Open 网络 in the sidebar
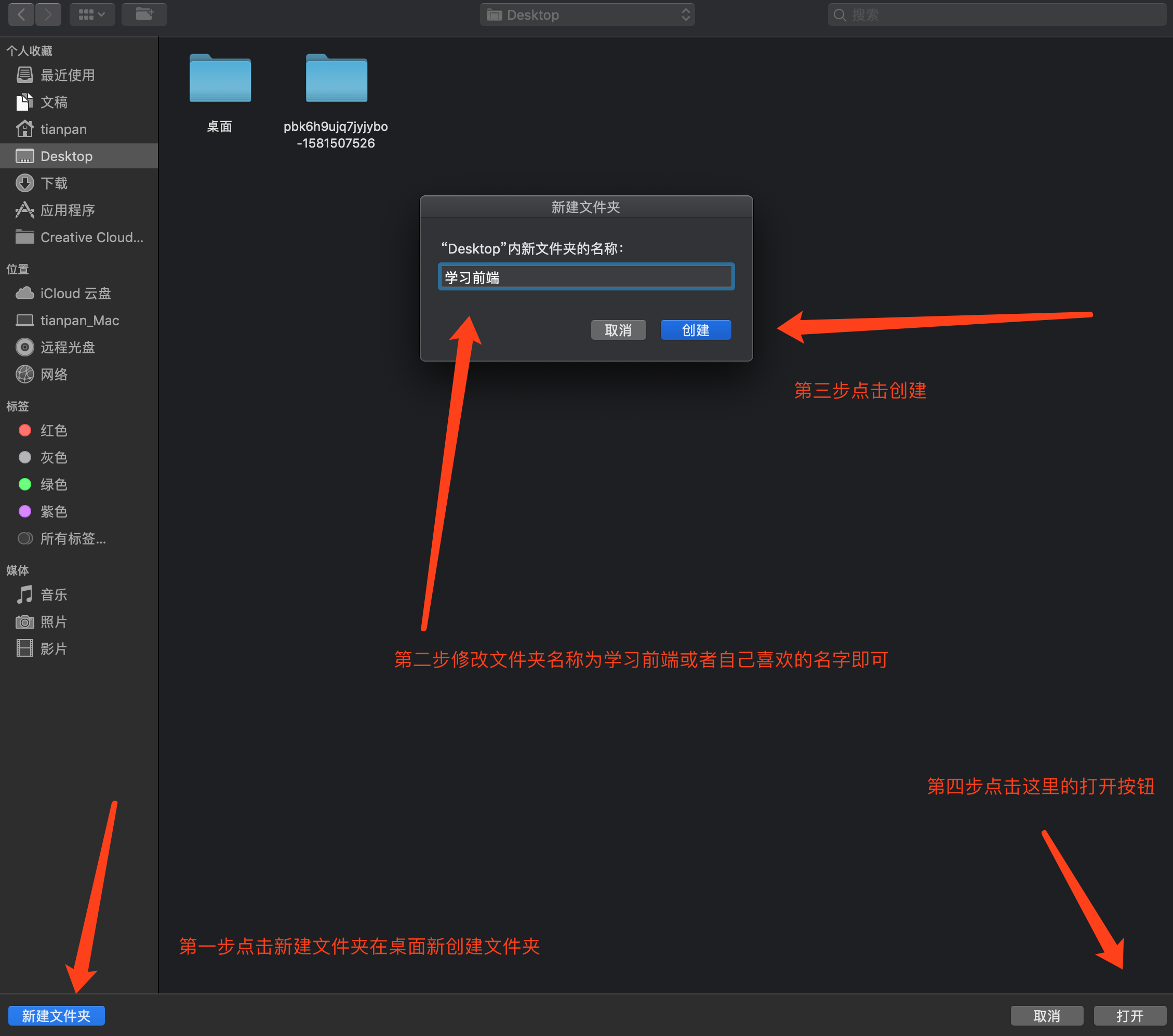 coord(54,374)
